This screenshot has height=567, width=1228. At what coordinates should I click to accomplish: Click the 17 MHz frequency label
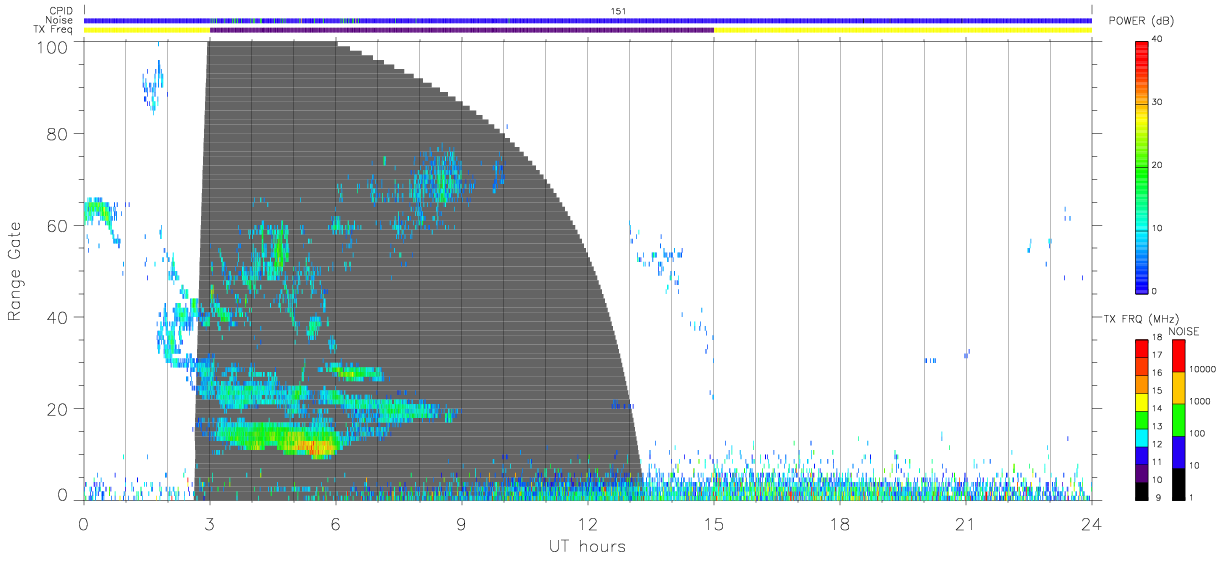tap(1156, 355)
